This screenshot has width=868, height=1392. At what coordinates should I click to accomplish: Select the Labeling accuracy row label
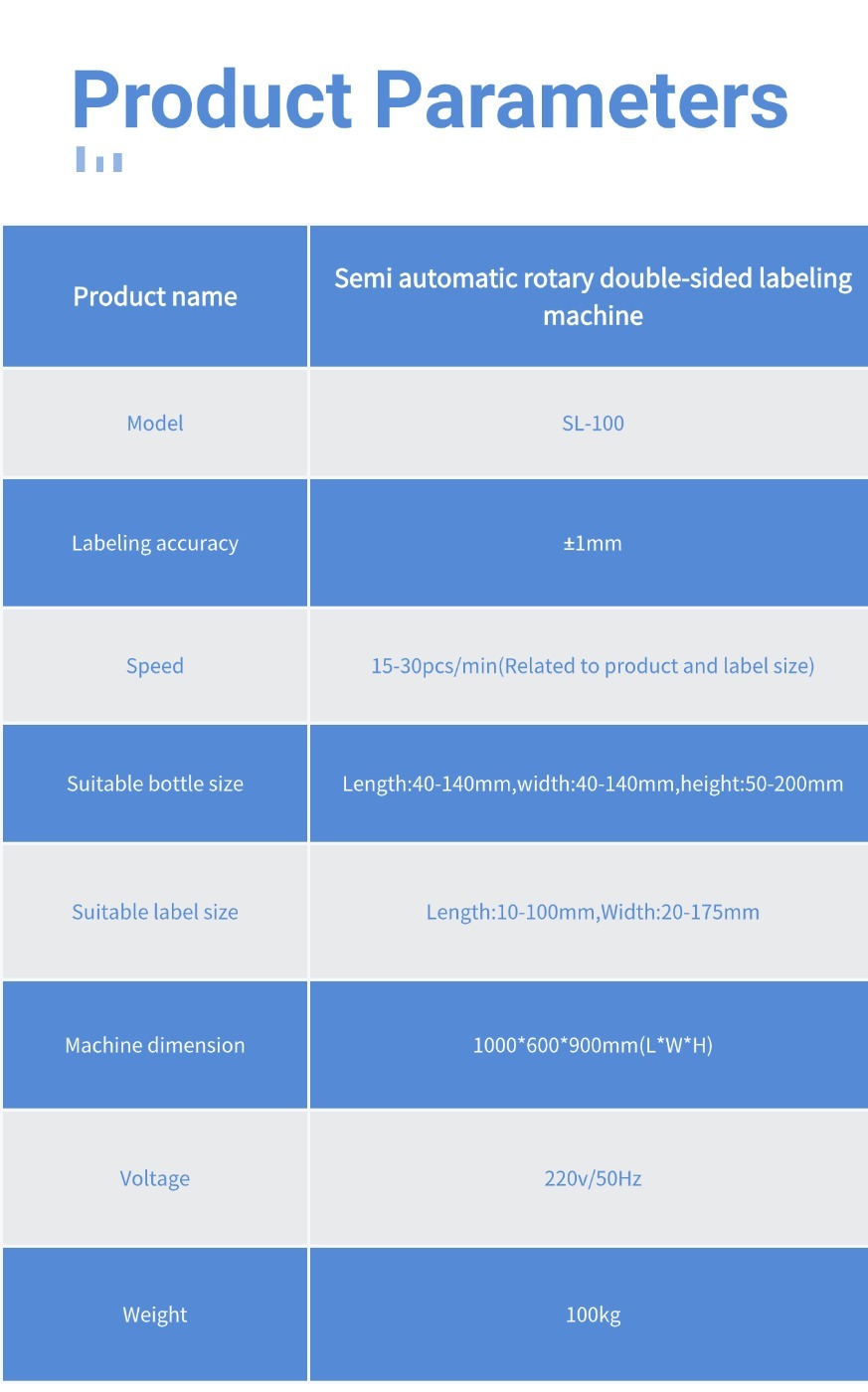pos(155,543)
